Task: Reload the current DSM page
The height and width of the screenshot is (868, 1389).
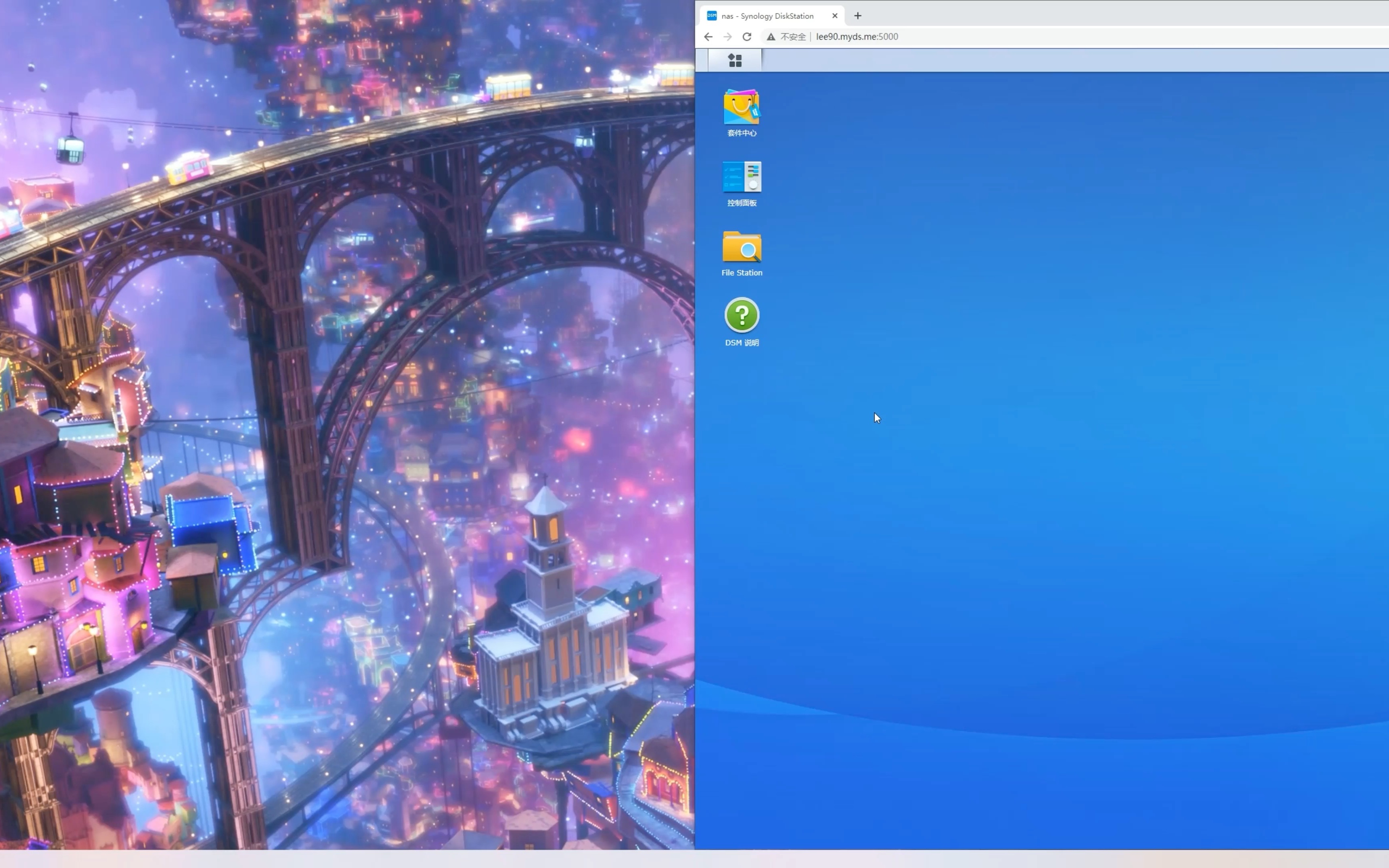Action: [x=747, y=36]
